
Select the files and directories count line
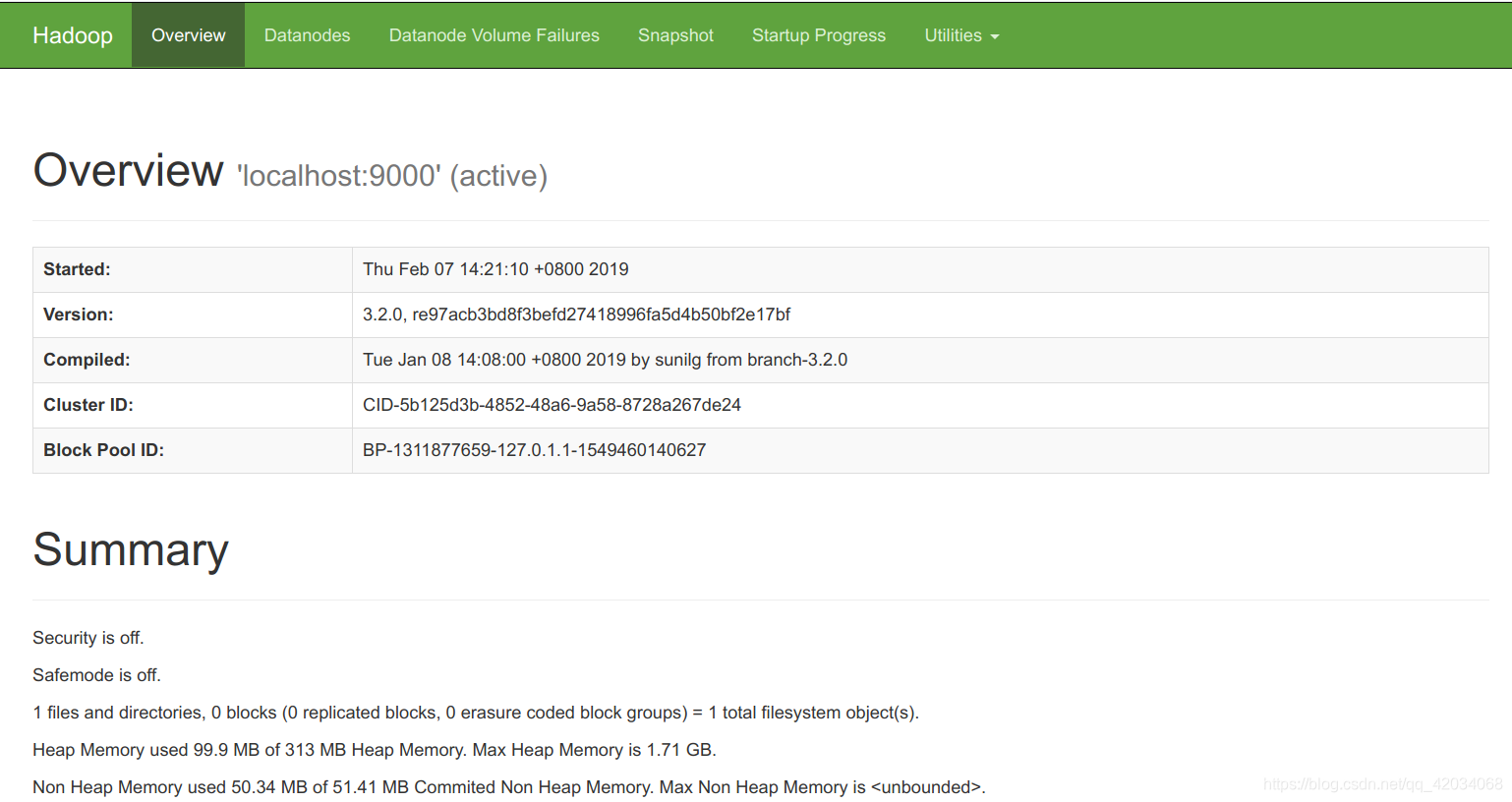[x=476, y=713]
